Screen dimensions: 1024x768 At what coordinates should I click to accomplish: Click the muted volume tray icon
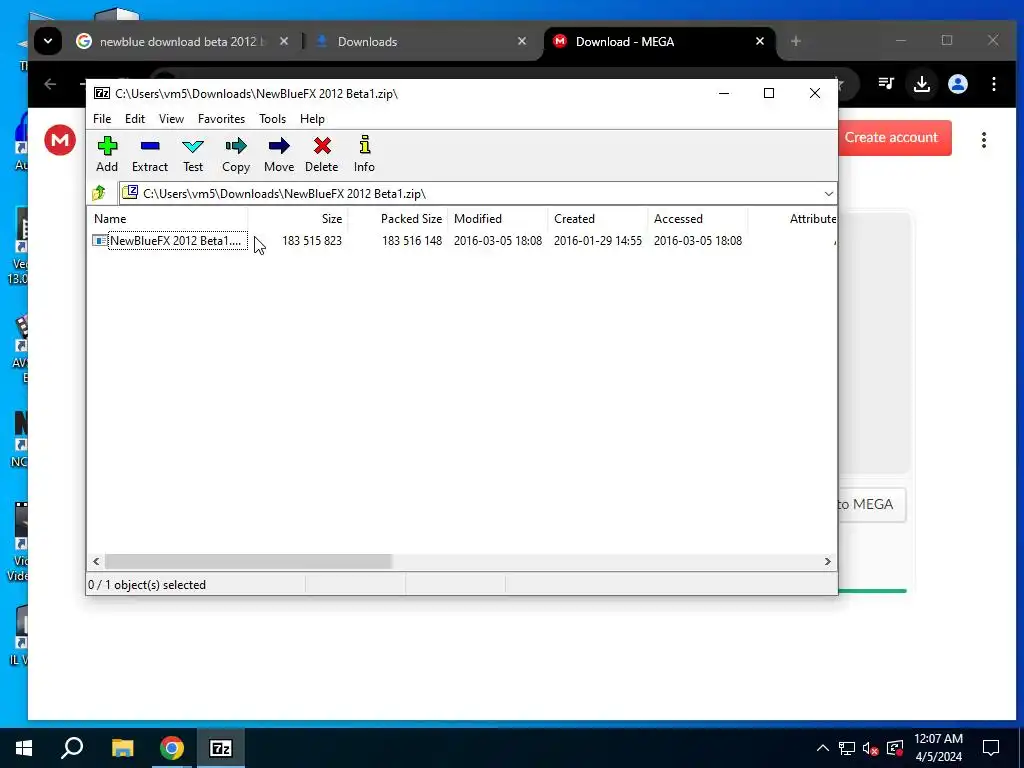(x=871, y=748)
